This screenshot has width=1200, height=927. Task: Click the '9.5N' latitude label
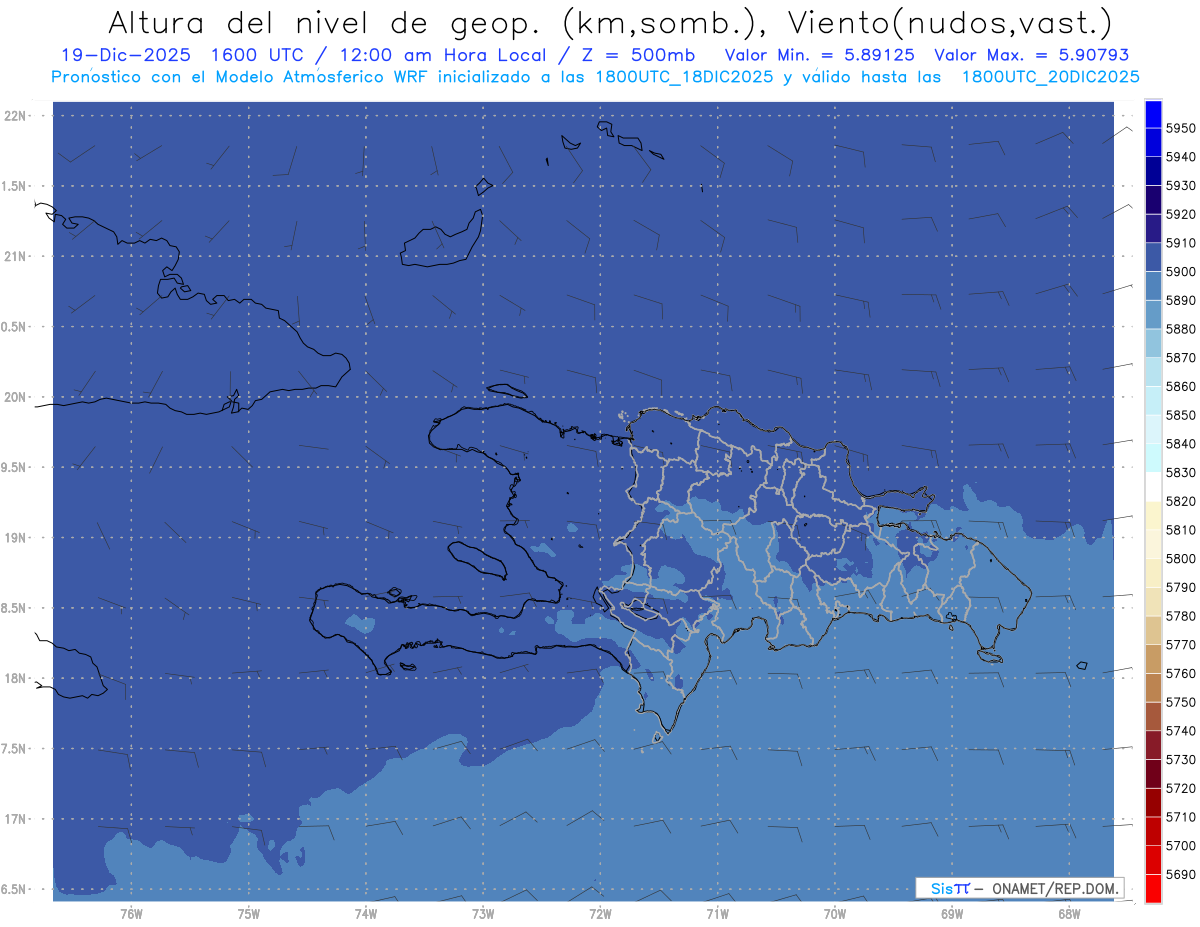point(15,467)
